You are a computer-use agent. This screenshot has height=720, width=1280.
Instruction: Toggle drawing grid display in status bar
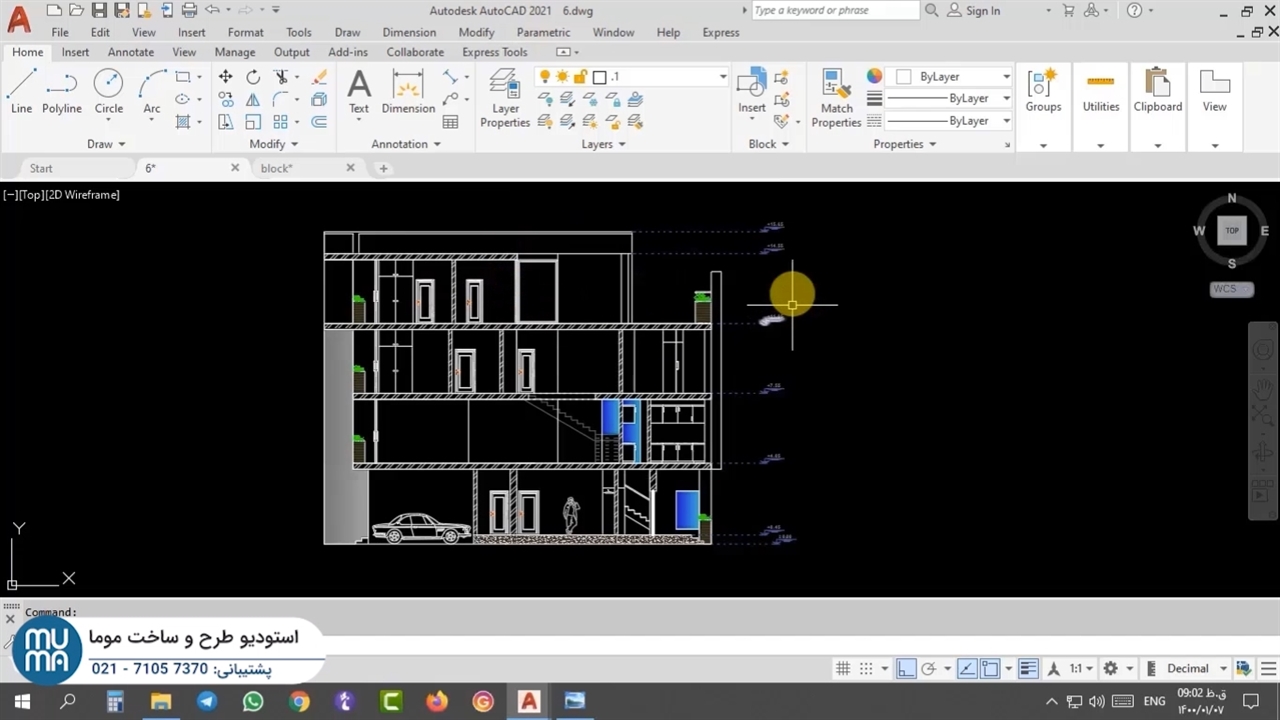coord(843,669)
